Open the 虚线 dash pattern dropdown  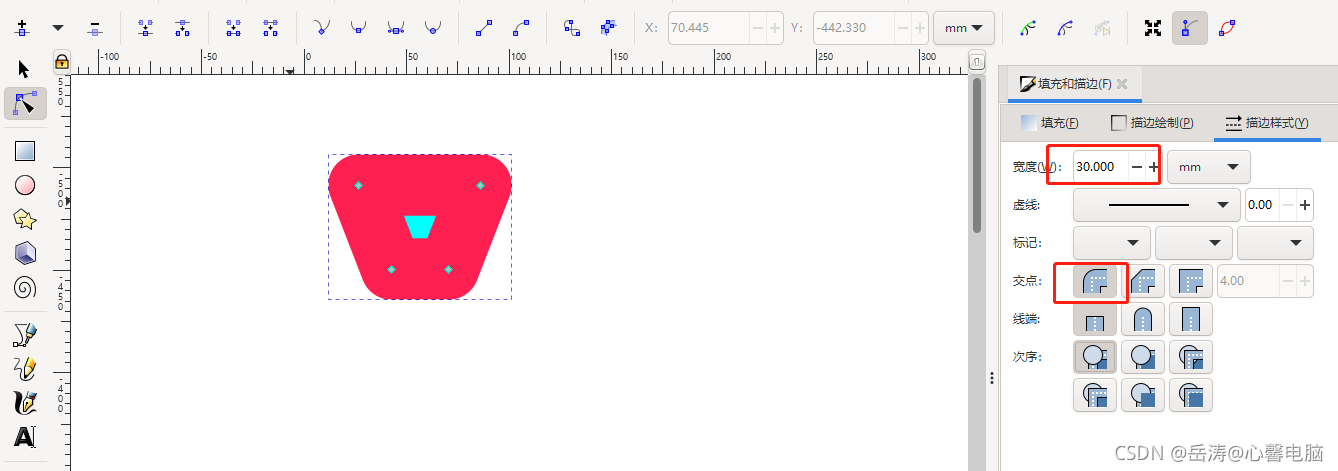(1156, 205)
